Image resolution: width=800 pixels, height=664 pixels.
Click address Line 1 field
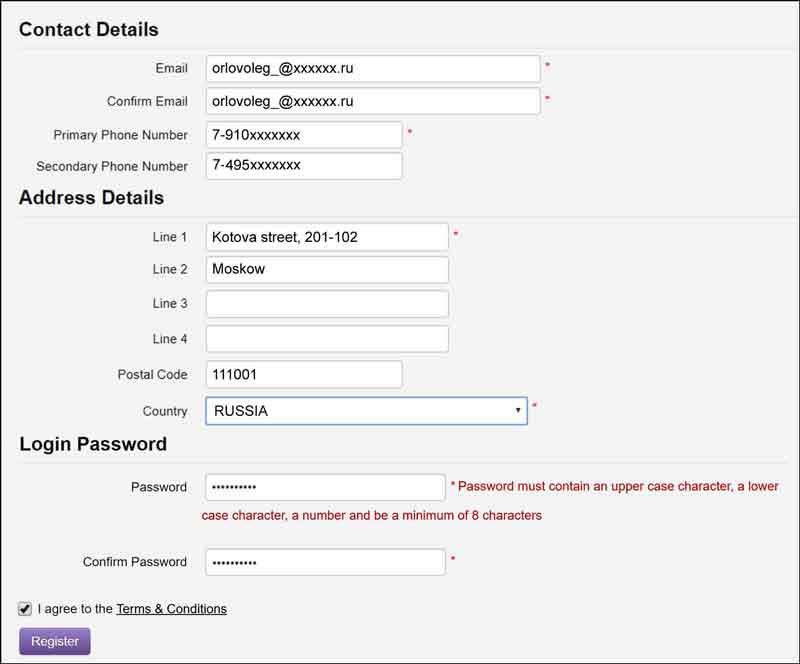(327, 237)
